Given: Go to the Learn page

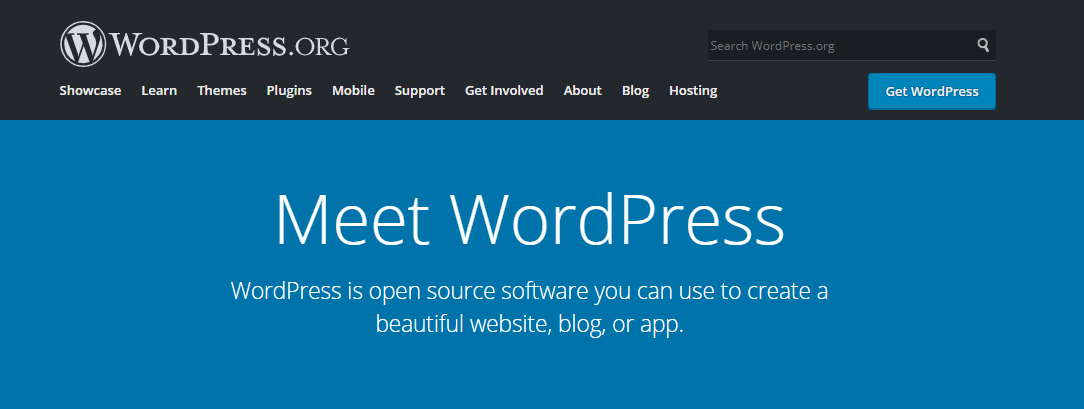Looking at the screenshot, I should 159,91.
